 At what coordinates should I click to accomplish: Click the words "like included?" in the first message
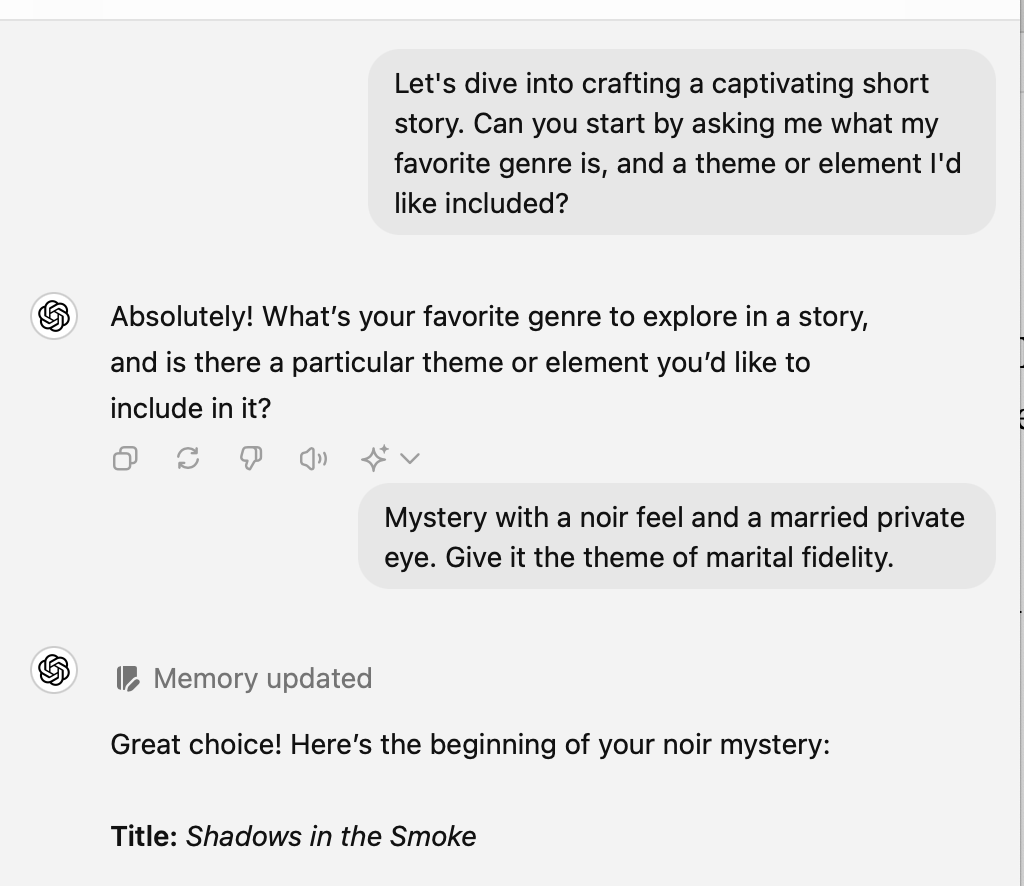(x=481, y=204)
